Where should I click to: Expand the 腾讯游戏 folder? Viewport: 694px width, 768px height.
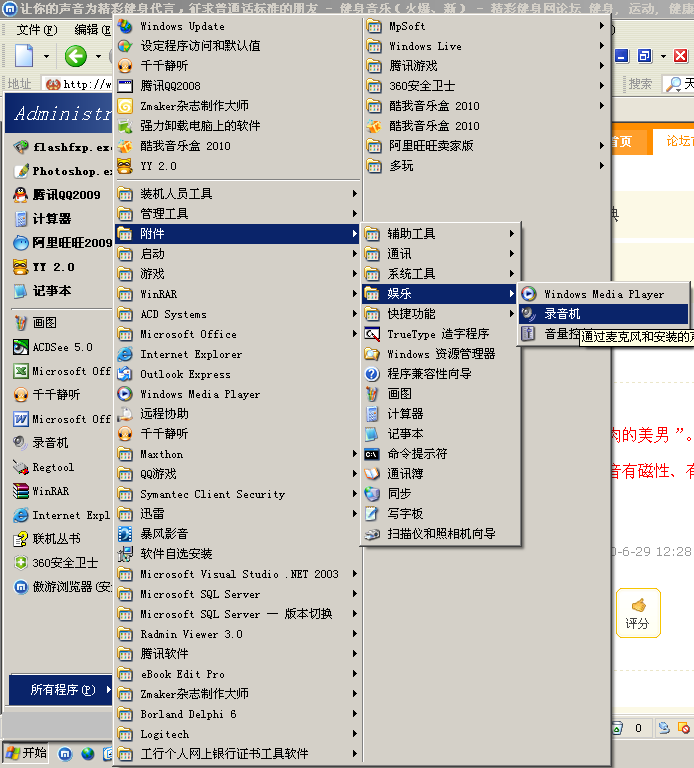click(x=486, y=66)
